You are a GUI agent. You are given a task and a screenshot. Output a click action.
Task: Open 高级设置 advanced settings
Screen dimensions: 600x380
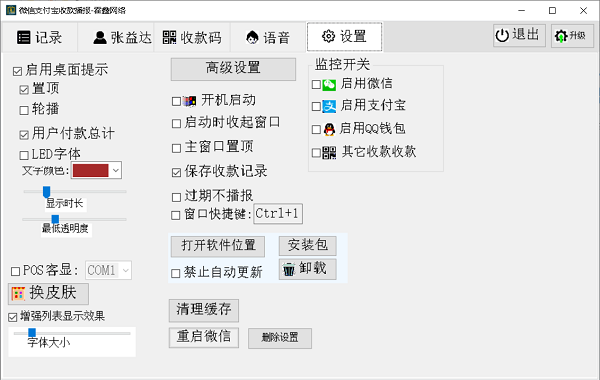coord(233,69)
